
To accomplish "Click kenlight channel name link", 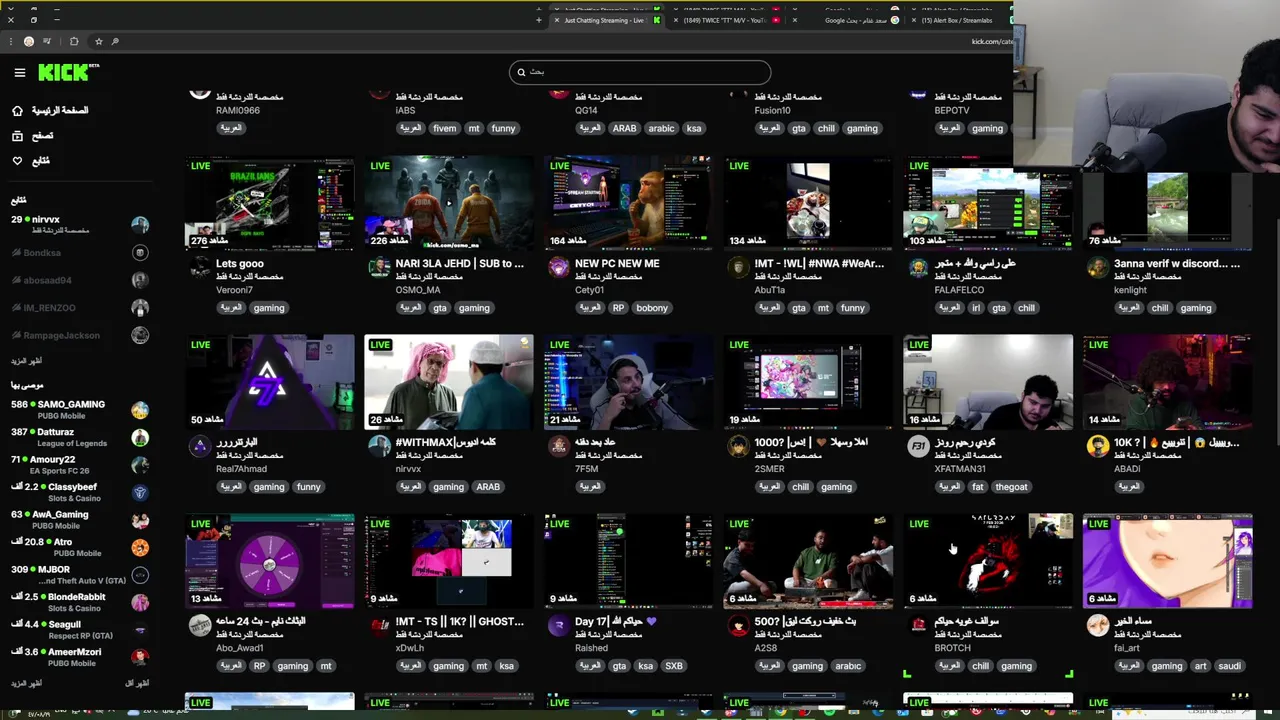I will click(x=1131, y=290).
